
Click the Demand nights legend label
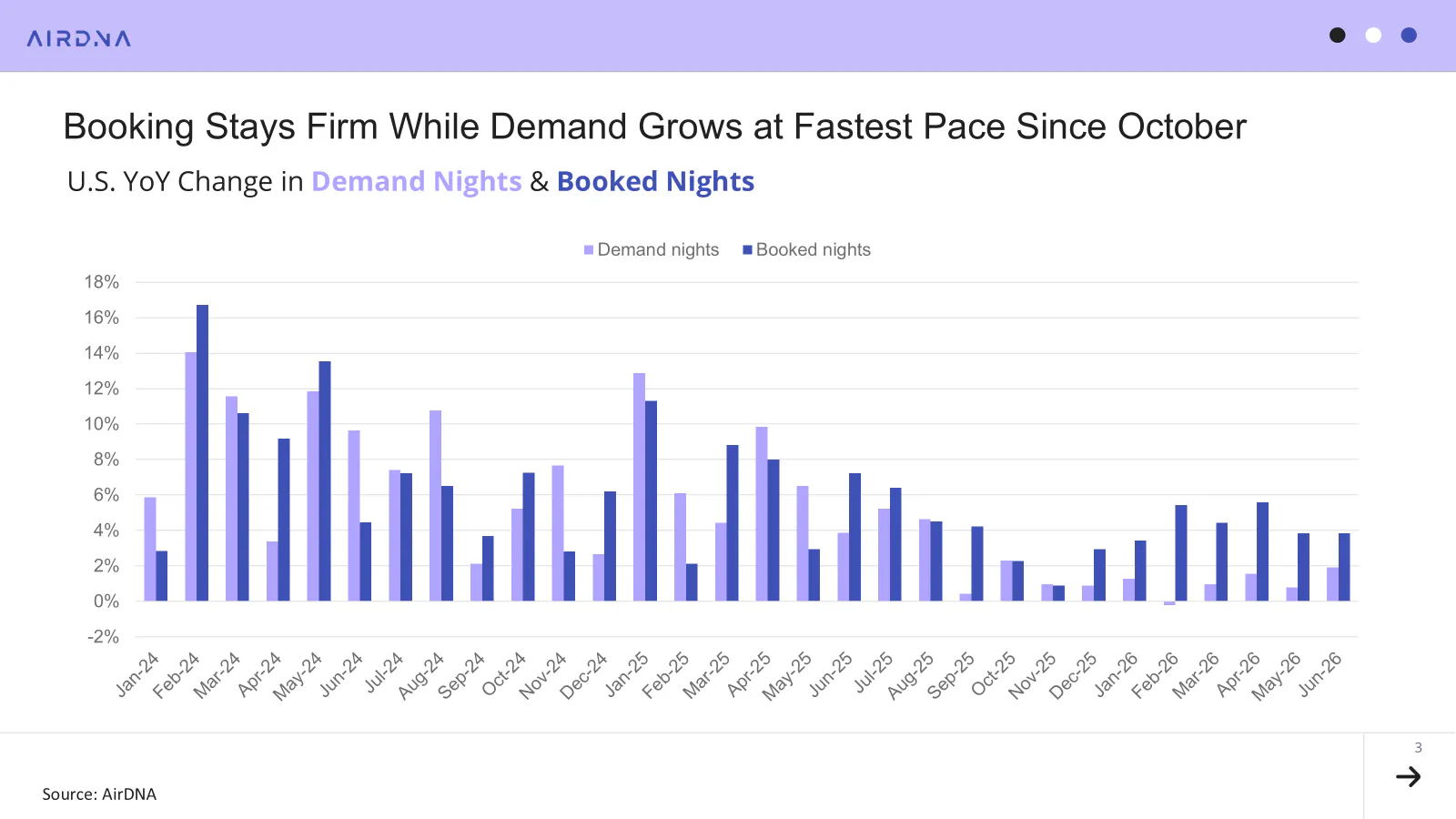click(x=658, y=250)
